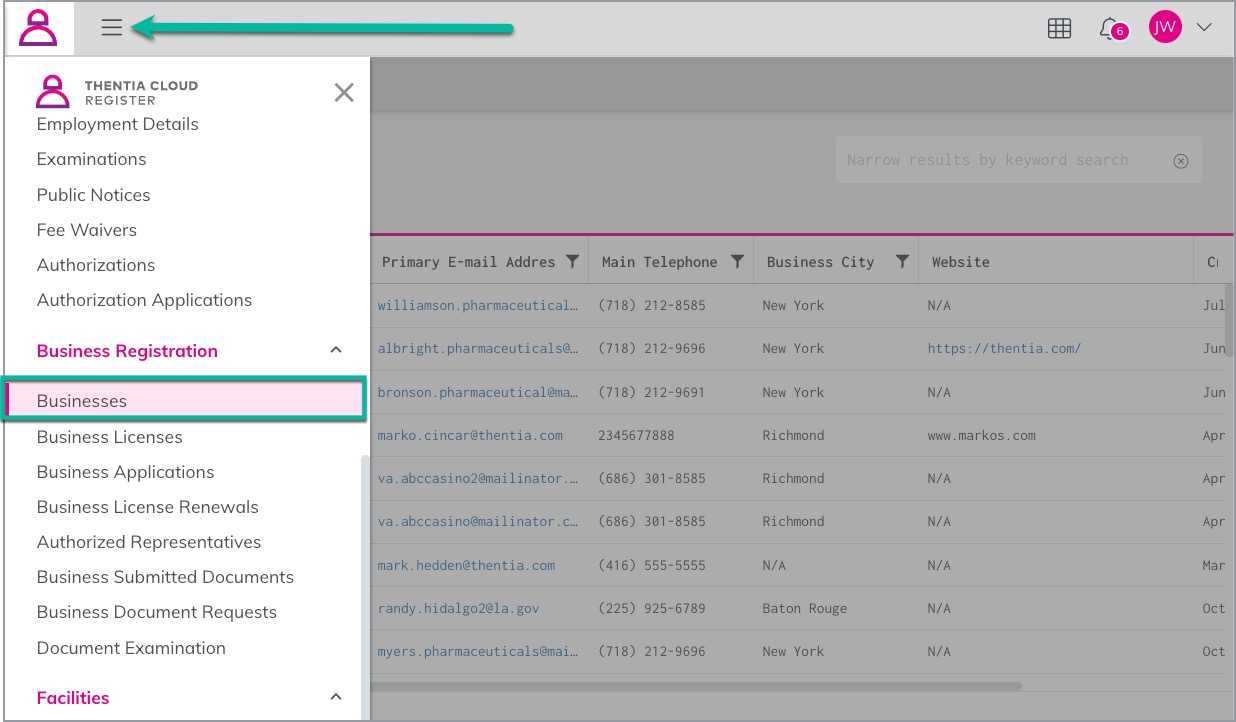
Task: Open Public Notices
Action: click(94, 195)
